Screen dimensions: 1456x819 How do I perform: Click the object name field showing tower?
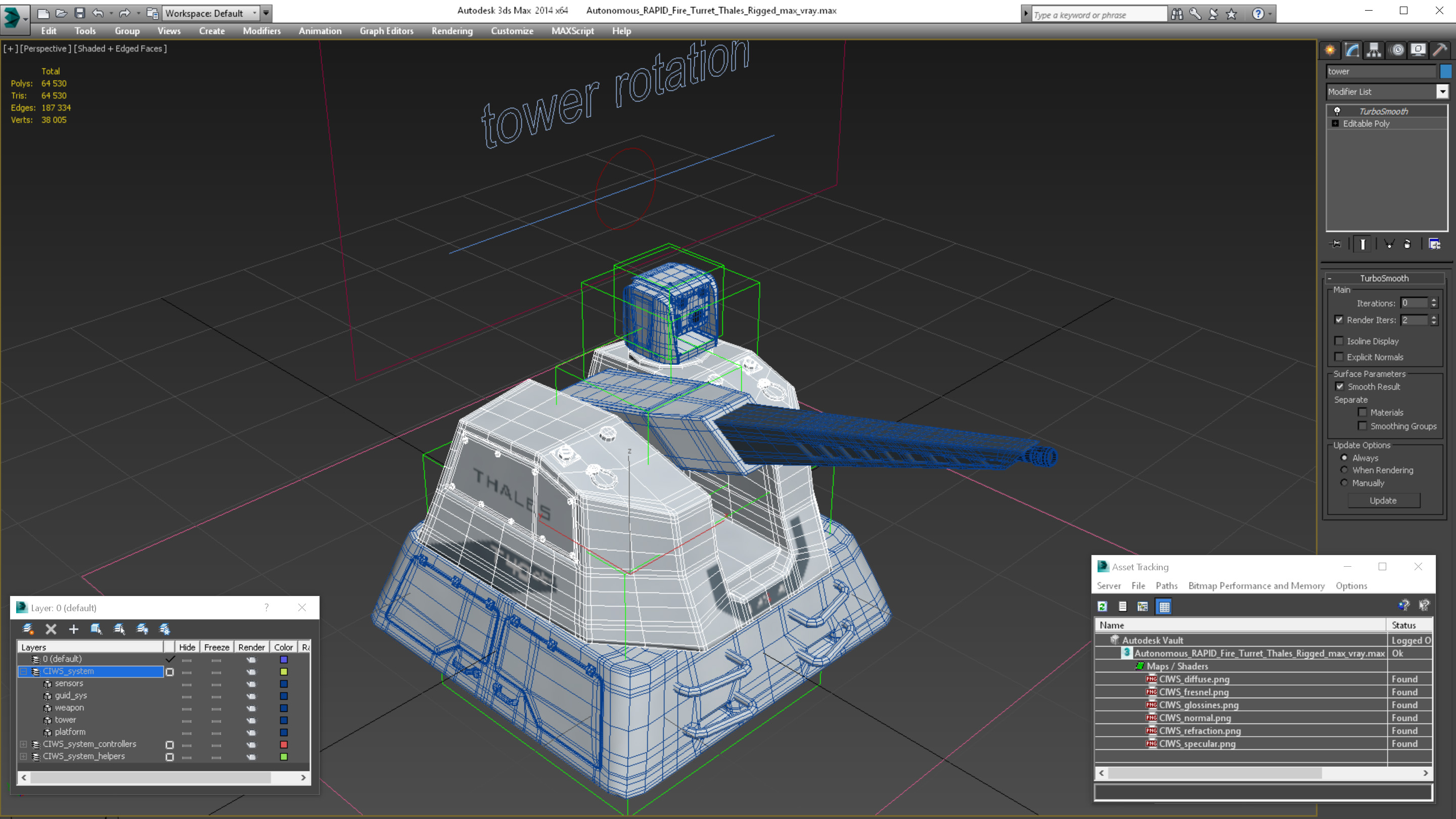[1380, 71]
